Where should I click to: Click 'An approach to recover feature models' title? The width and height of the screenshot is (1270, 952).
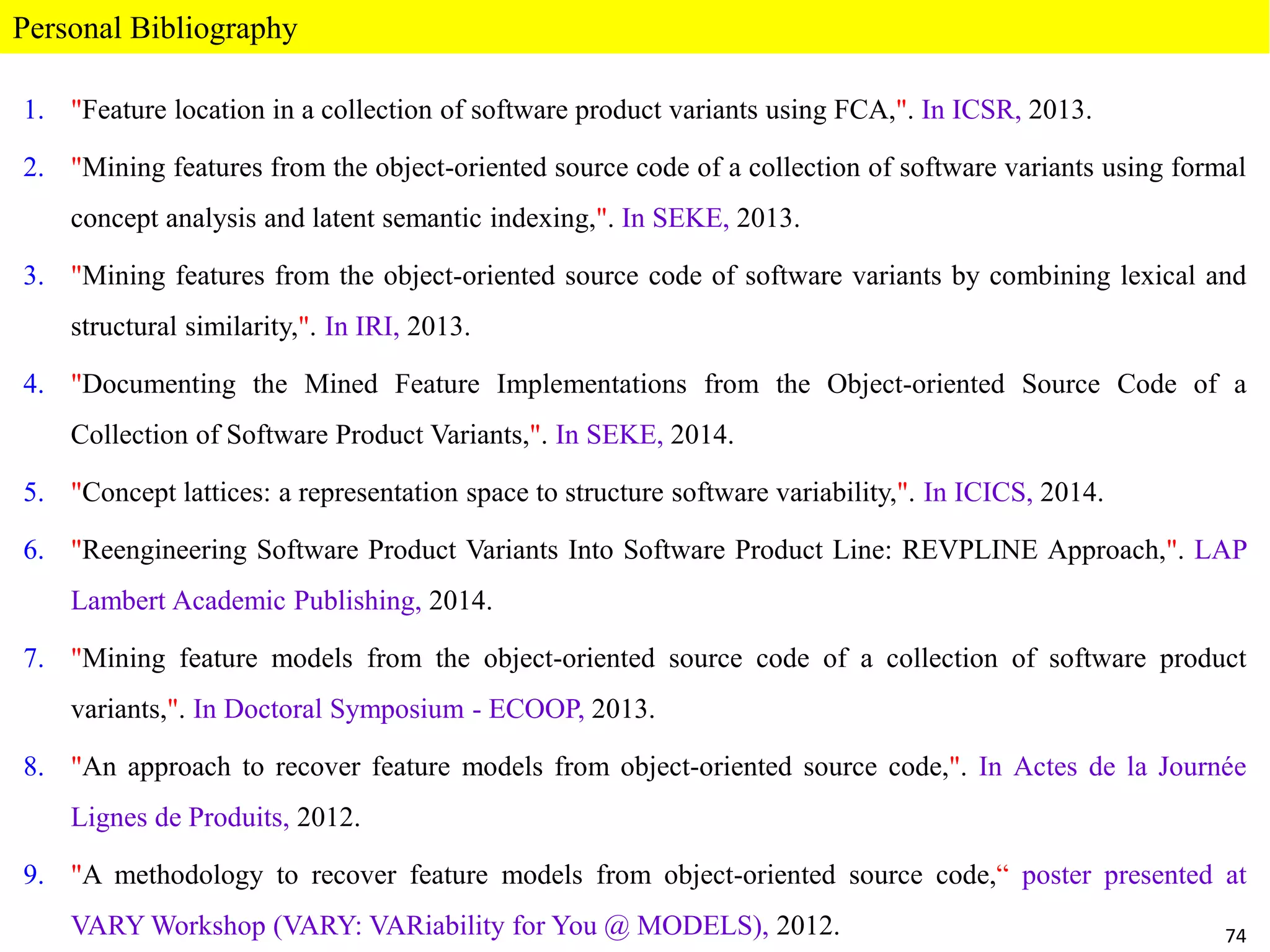point(516,767)
